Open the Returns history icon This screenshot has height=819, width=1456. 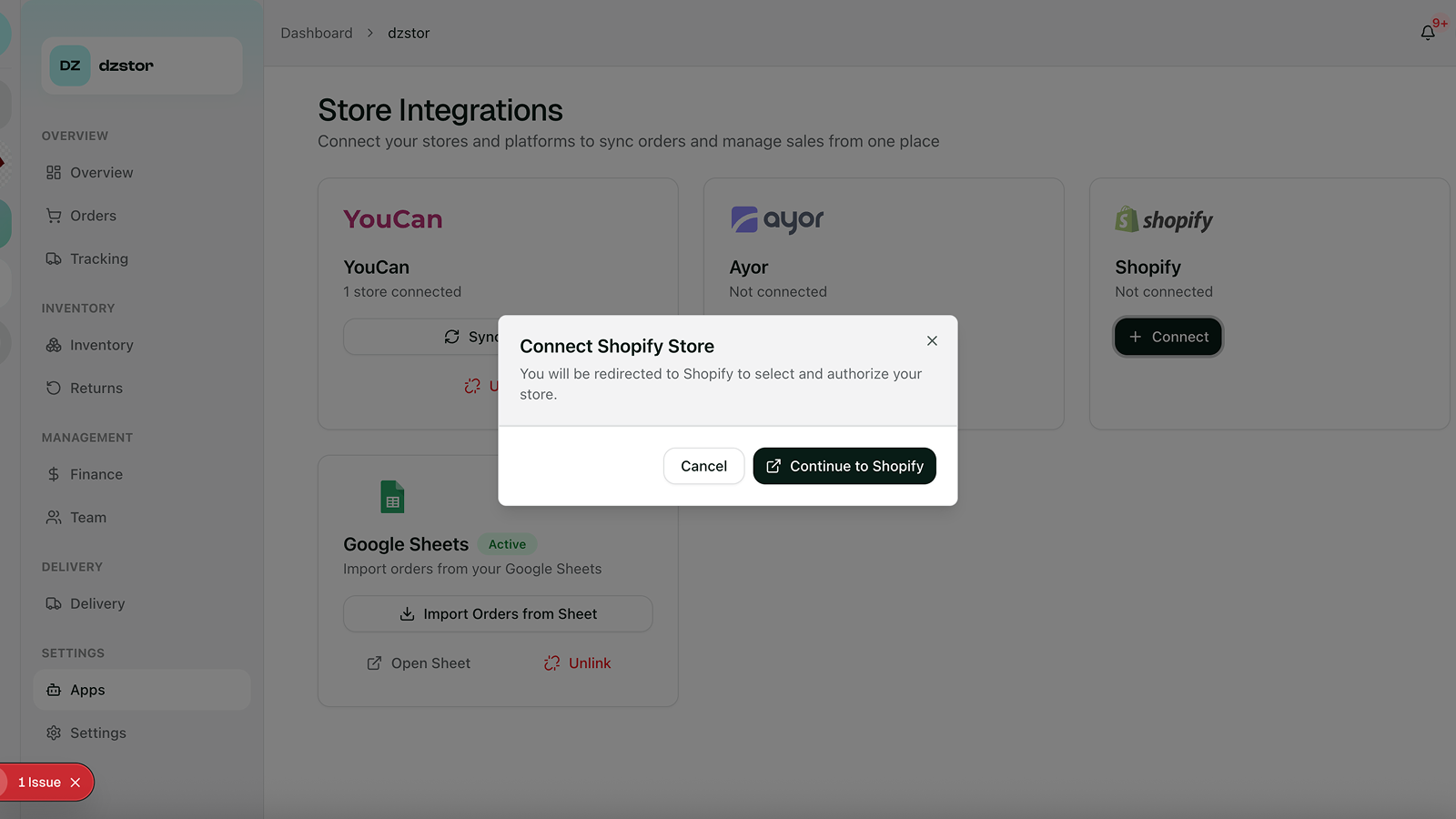click(56, 388)
